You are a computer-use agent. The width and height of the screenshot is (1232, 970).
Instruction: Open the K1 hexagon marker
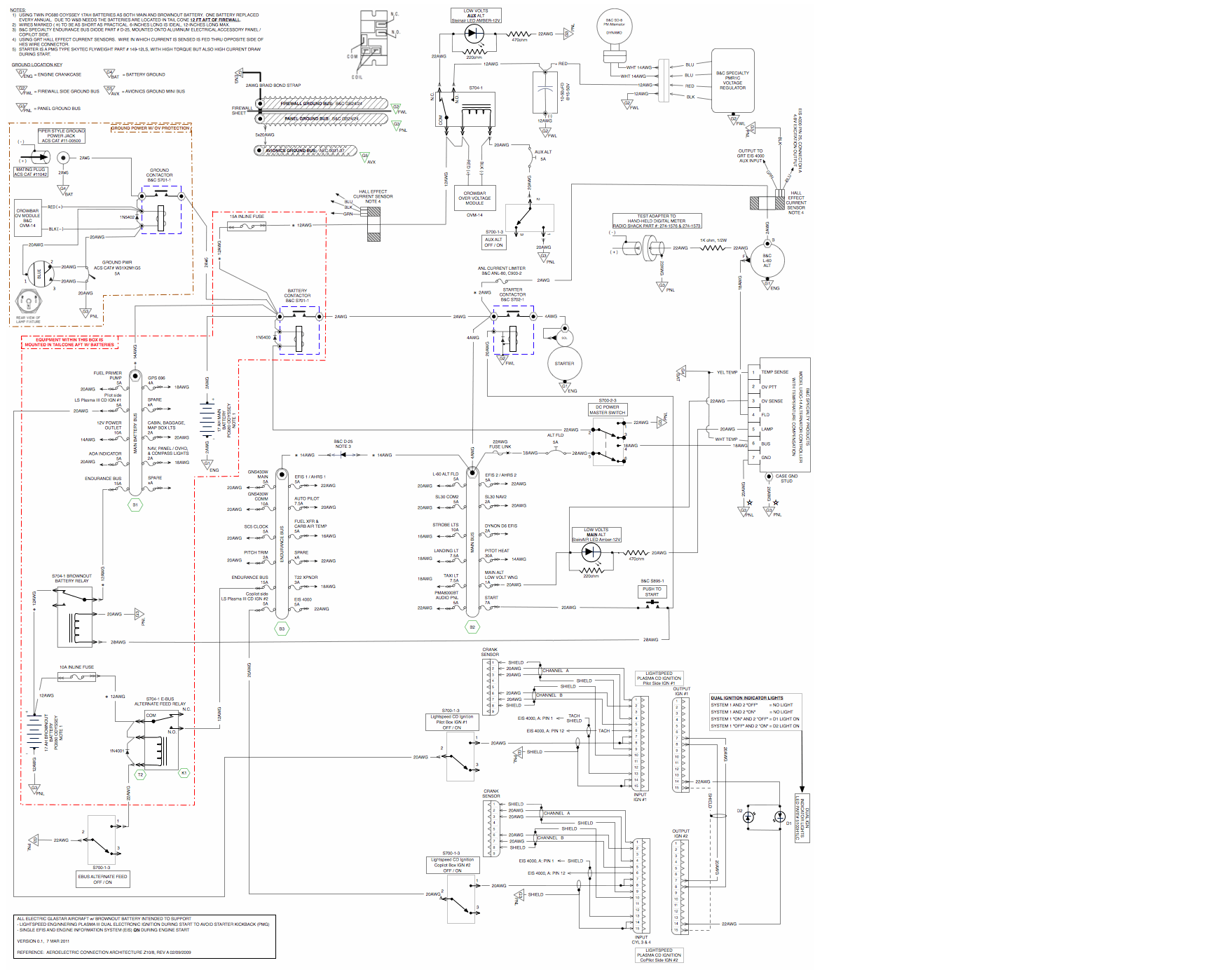(x=182, y=773)
